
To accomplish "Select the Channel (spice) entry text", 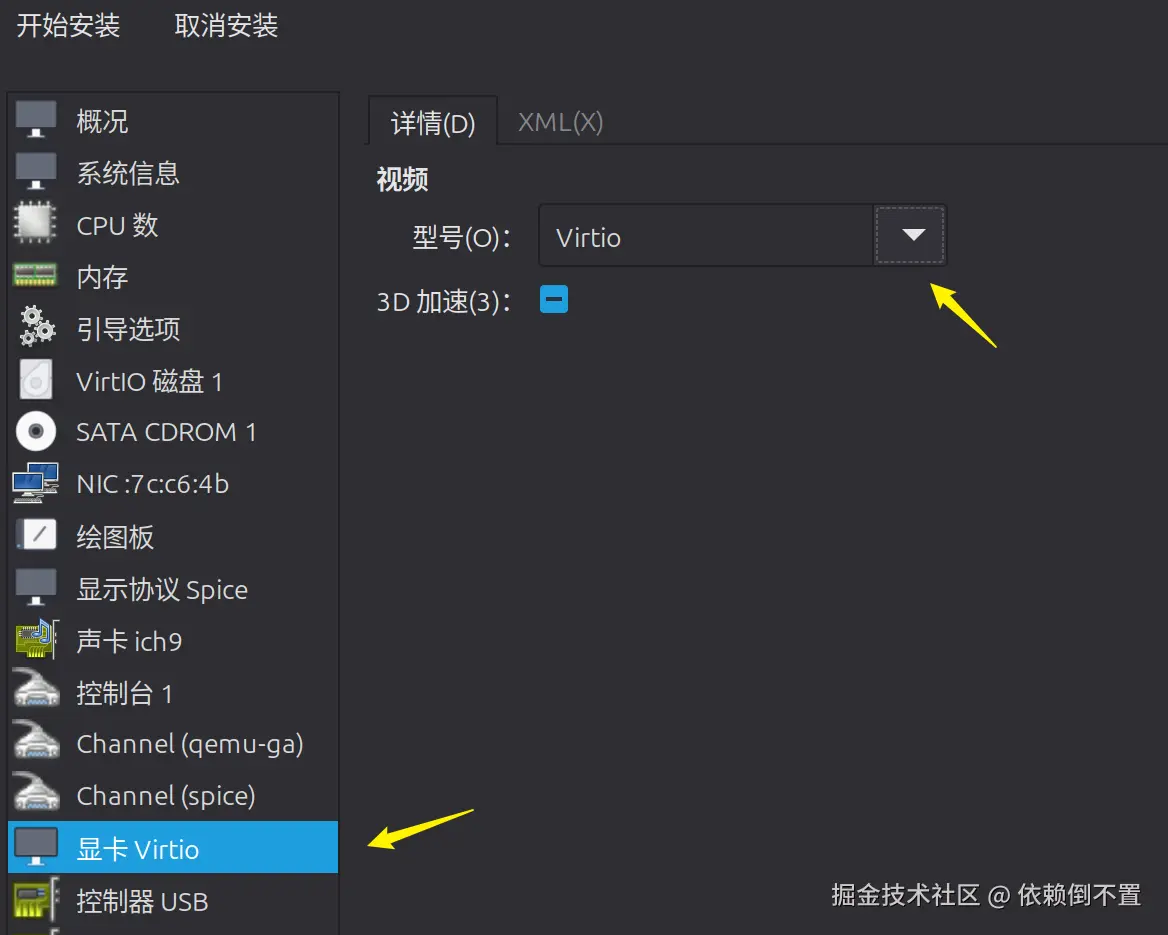I will point(165,796).
